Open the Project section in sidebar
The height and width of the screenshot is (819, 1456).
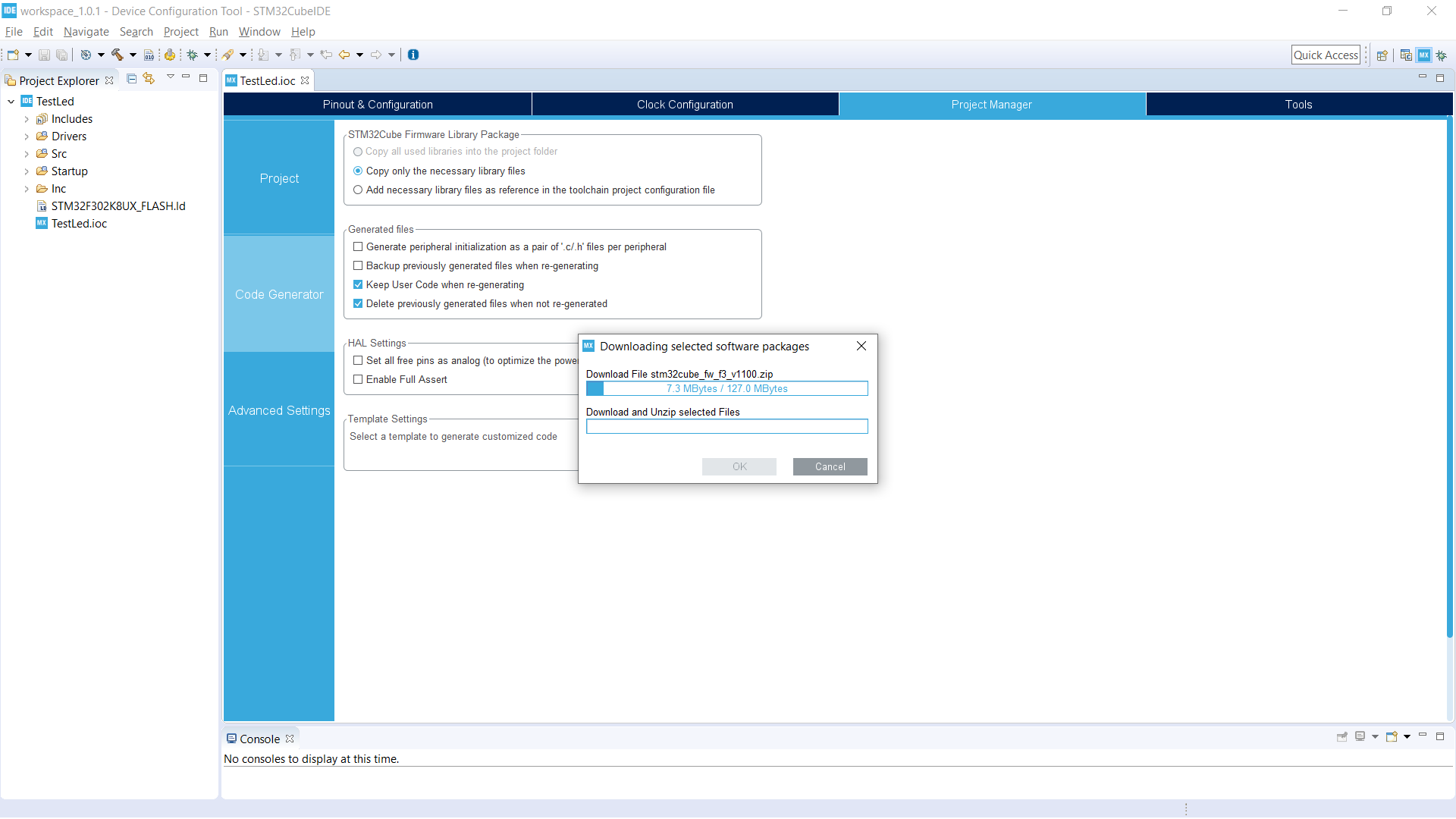pyautogui.click(x=279, y=178)
